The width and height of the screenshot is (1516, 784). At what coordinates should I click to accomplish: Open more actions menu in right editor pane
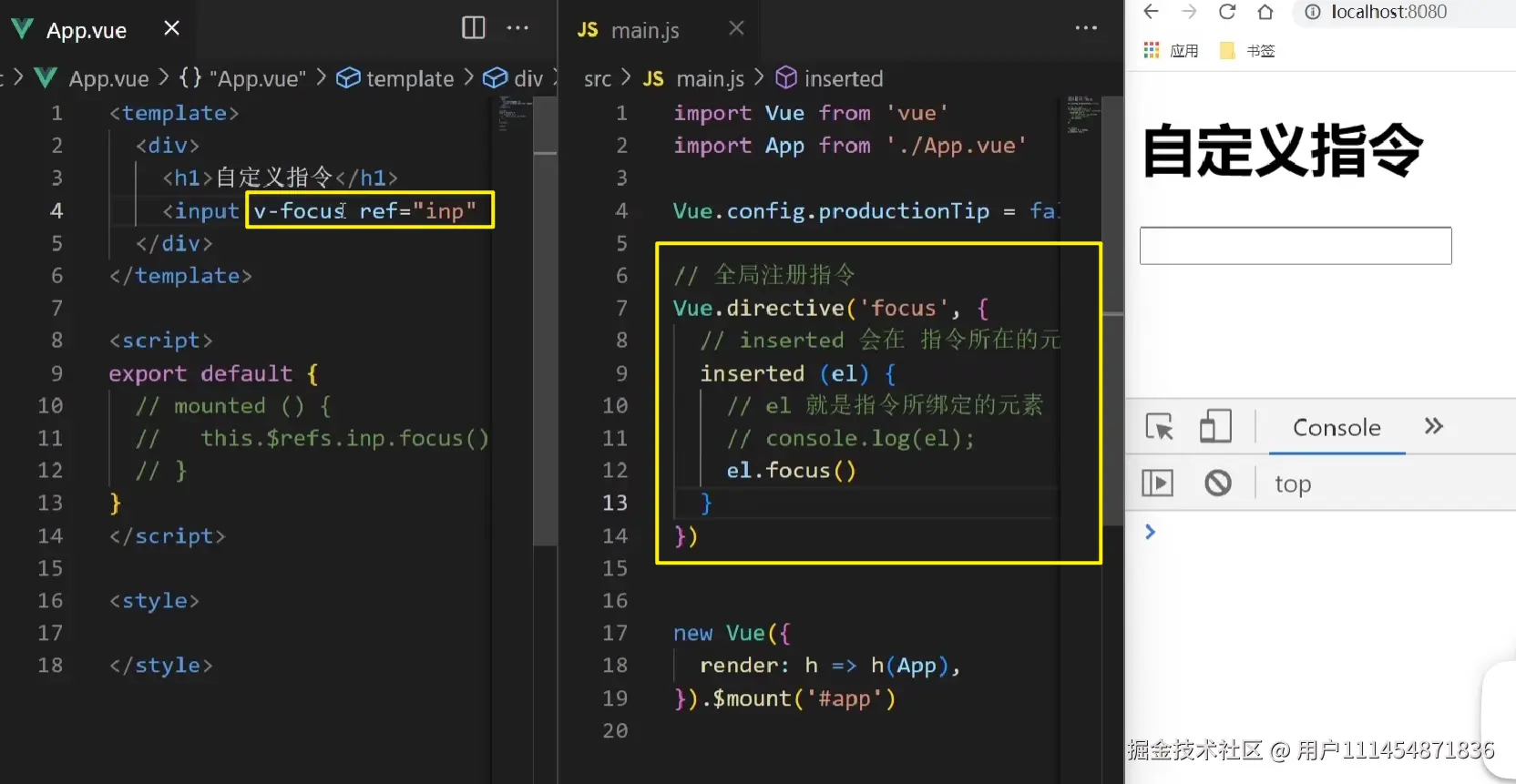[1086, 27]
